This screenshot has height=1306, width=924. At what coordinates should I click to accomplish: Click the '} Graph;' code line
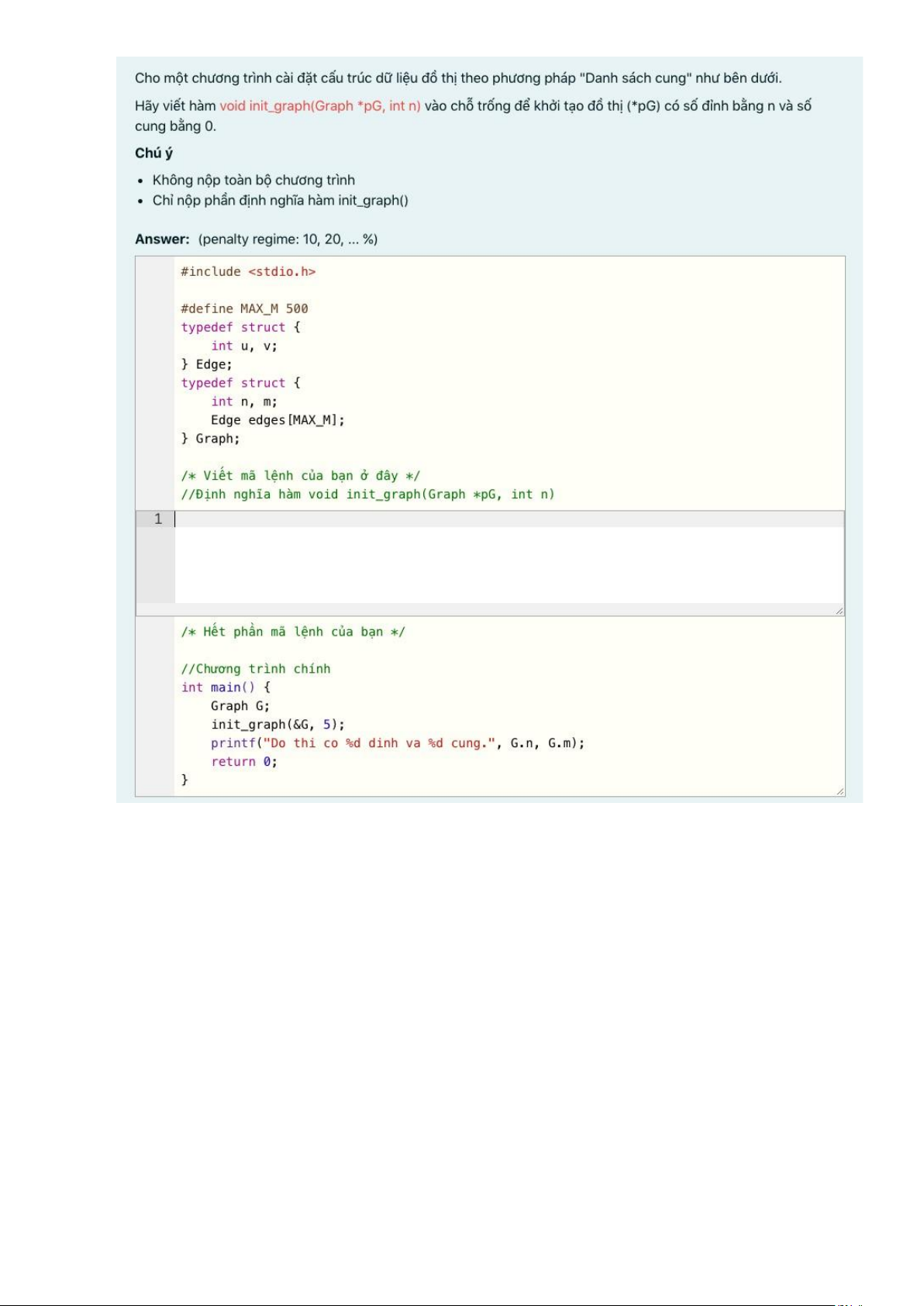click(210, 439)
